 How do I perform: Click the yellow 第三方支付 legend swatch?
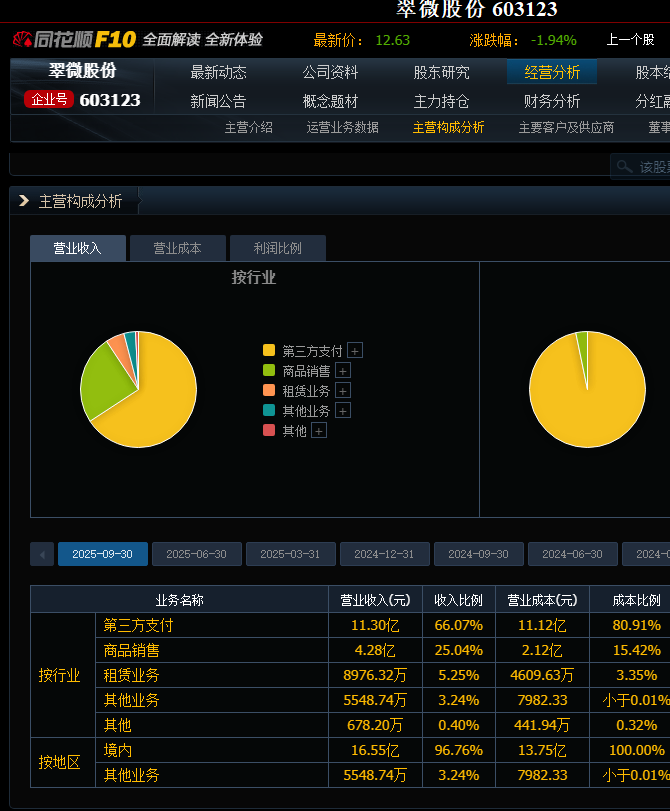[x=269, y=350]
